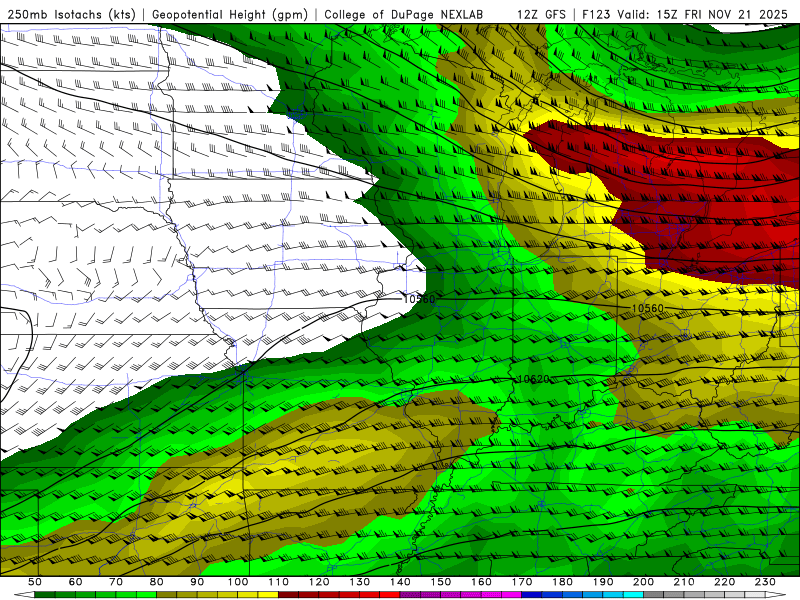Click the 'Geopotential Height (gpm)' header label
800x600 pixels.
tap(230, 14)
